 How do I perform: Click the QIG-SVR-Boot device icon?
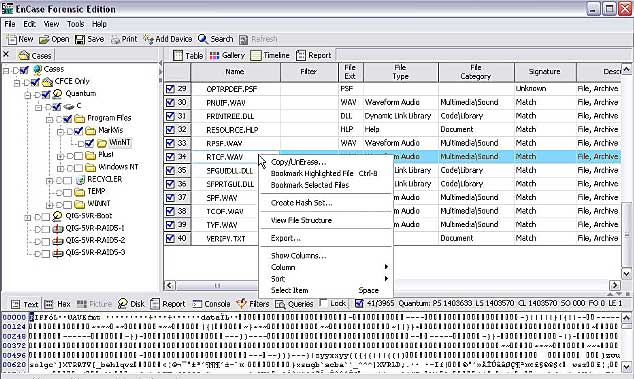[x=57, y=216]
